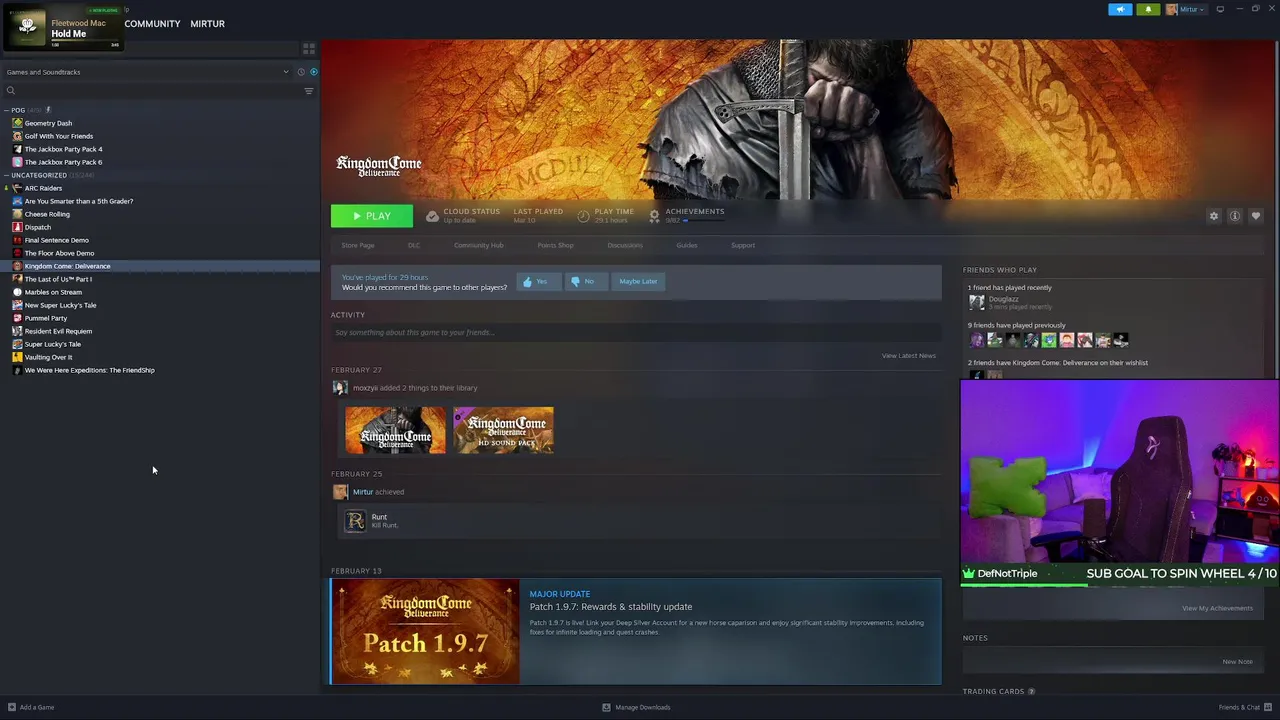The image size is (1280, 720).
Task: Open game info icon
Action: [1235, 216]
